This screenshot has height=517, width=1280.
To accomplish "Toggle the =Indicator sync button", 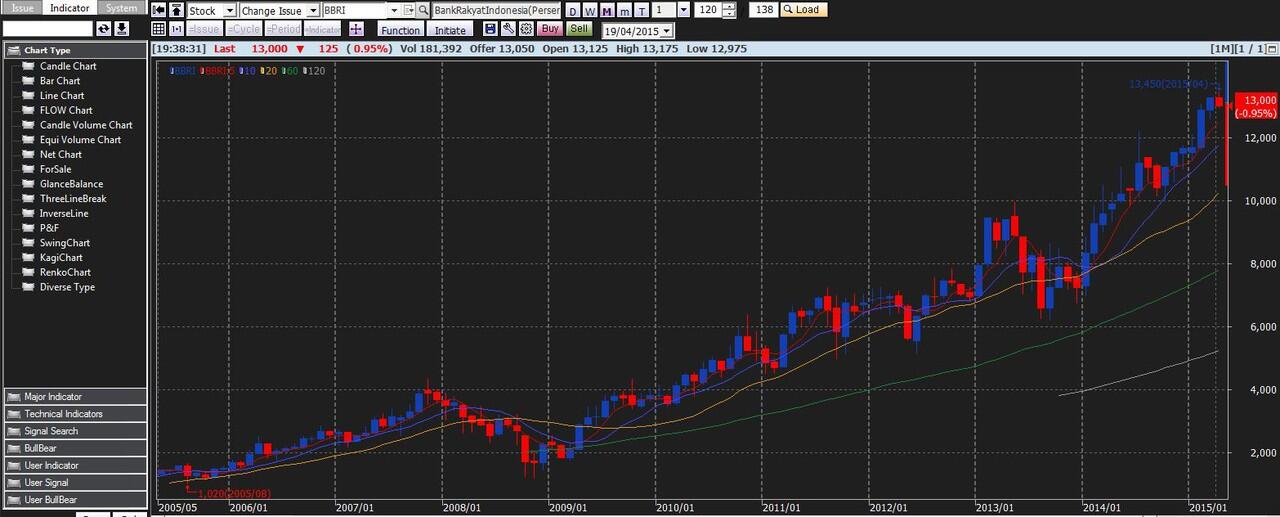I will pyautogui.click(x=323, y=29).
